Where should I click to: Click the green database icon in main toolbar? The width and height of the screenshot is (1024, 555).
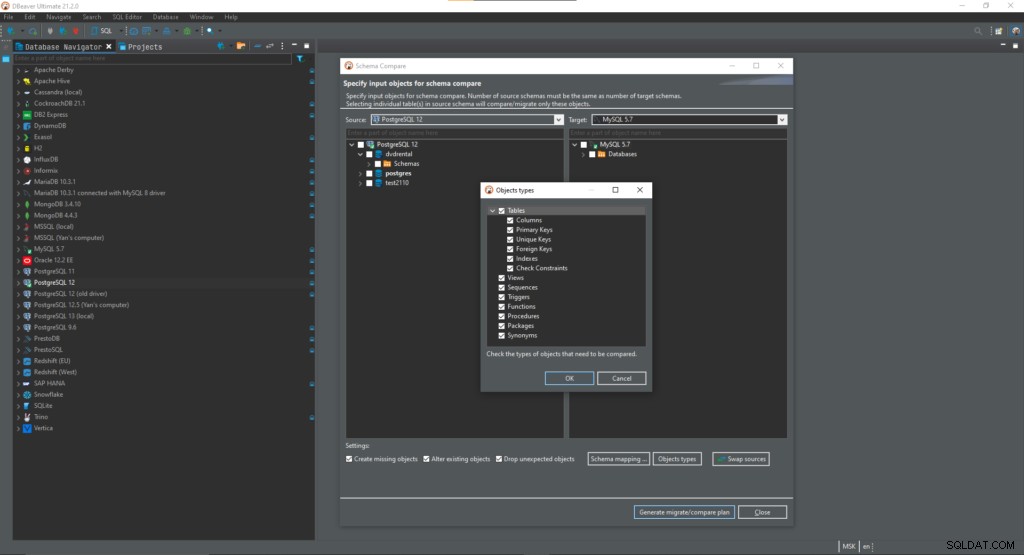point(187,31)
